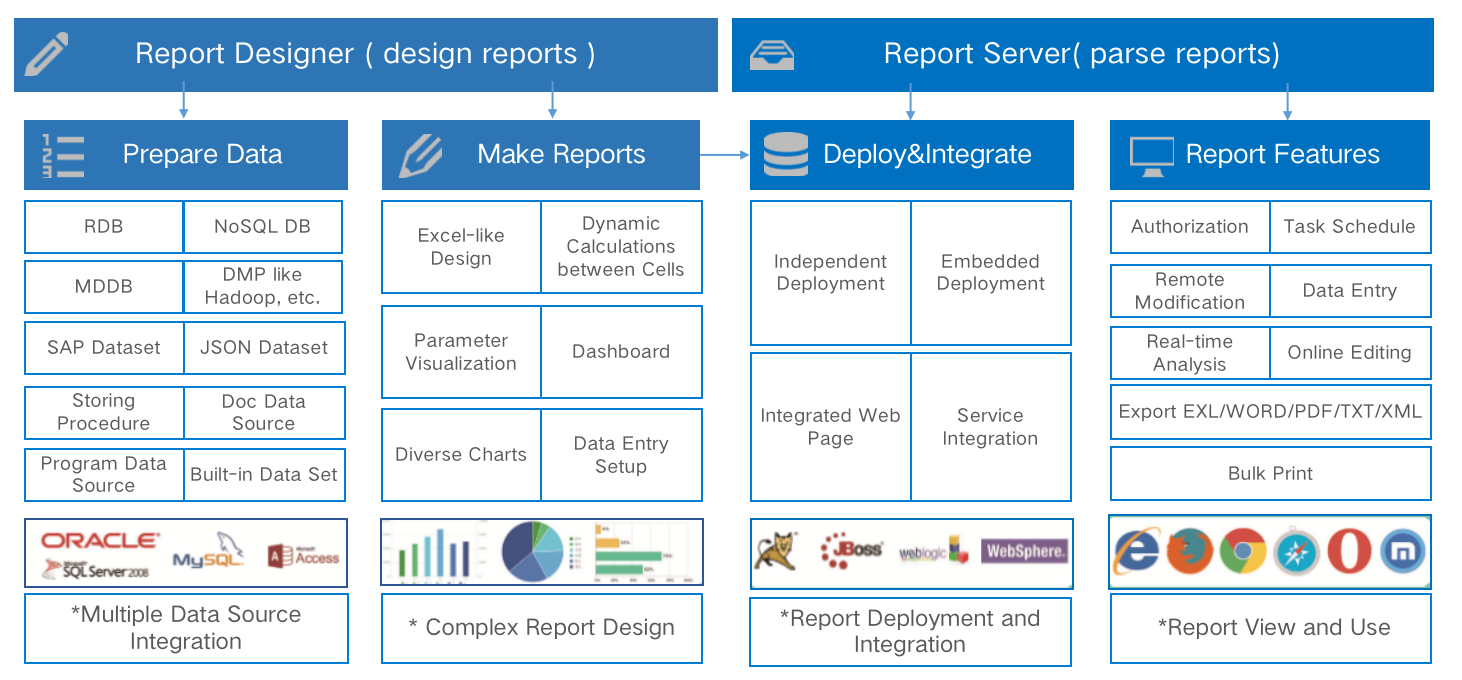Click the arrow from Make Reports to Deploy&Integrate

click(x=724, y=153)
